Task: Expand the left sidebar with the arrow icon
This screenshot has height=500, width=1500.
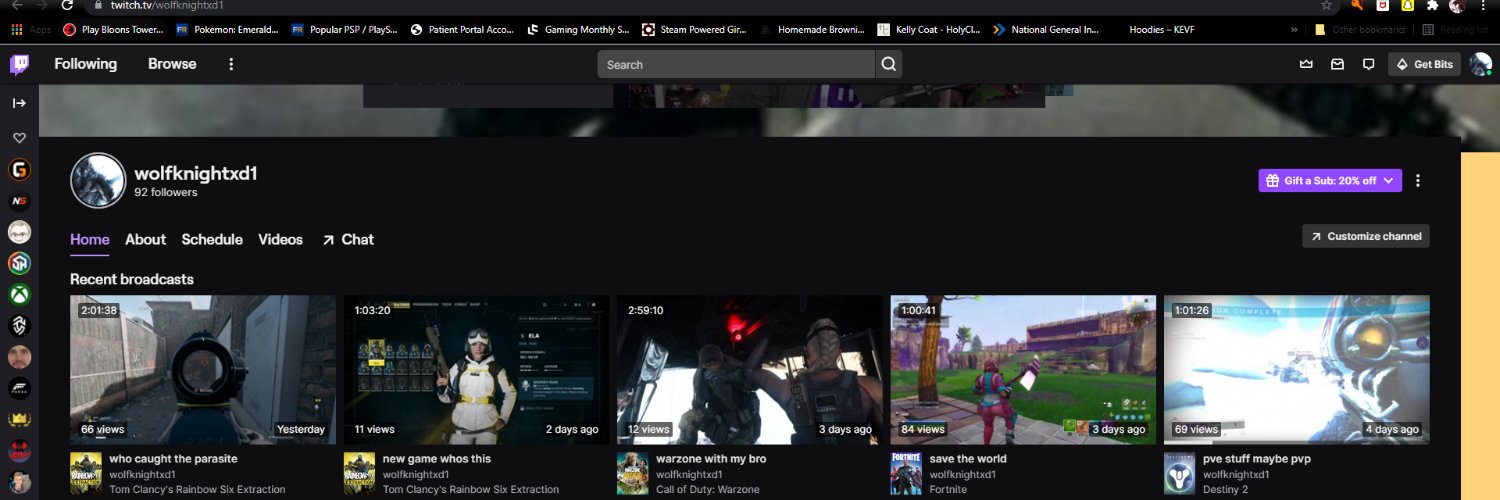Action: click(19, 103)
